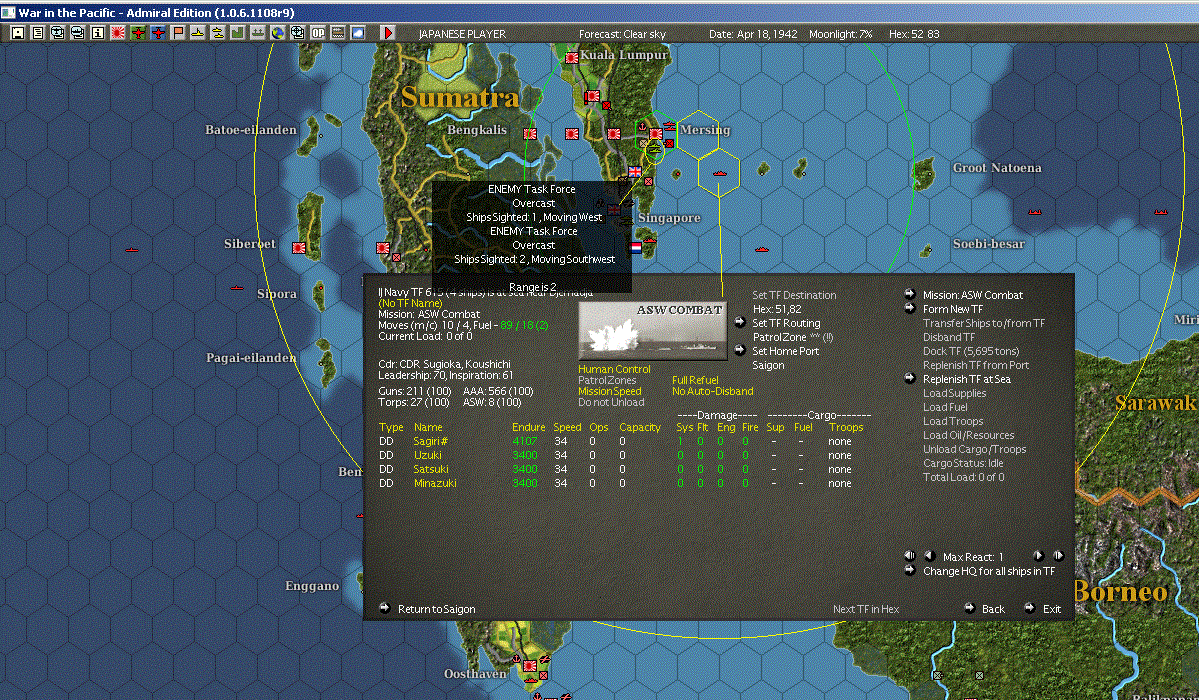Click Transfer Ships to/from TF
The height and width of the screenshot is (700, 1199).
click(x=983, y=323)
